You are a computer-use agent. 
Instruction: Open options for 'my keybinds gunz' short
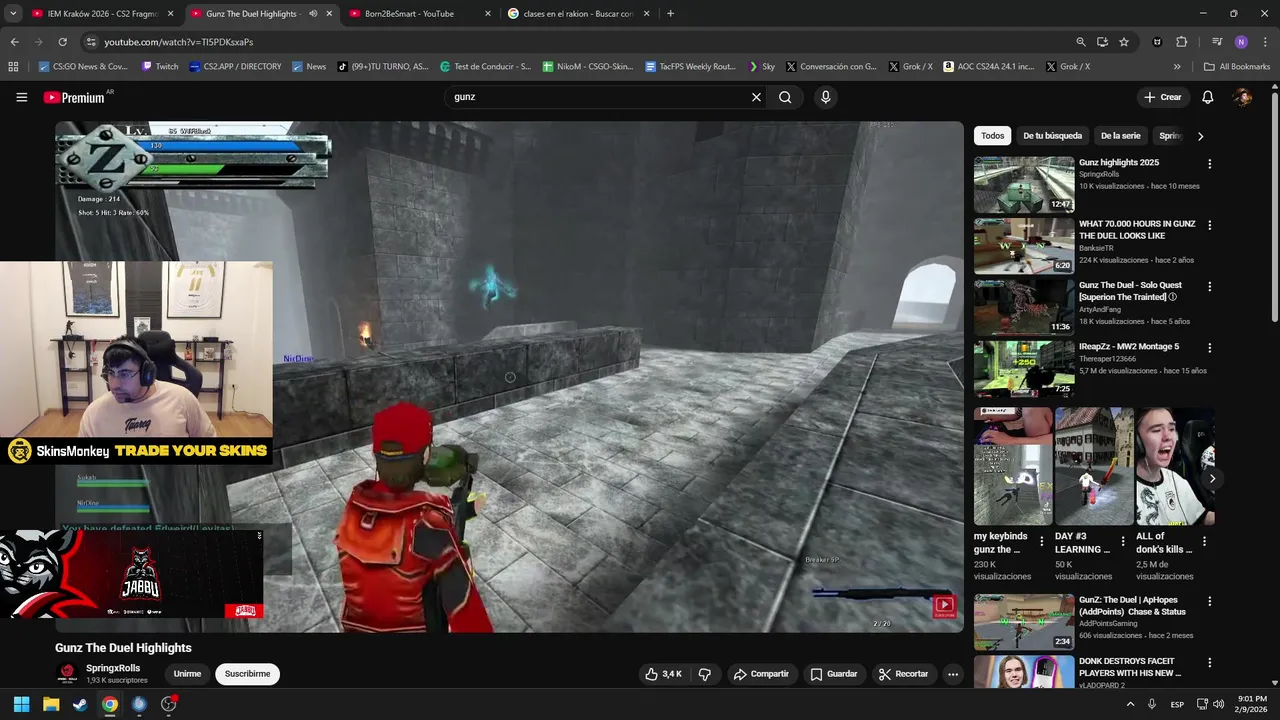point(1042,541)
